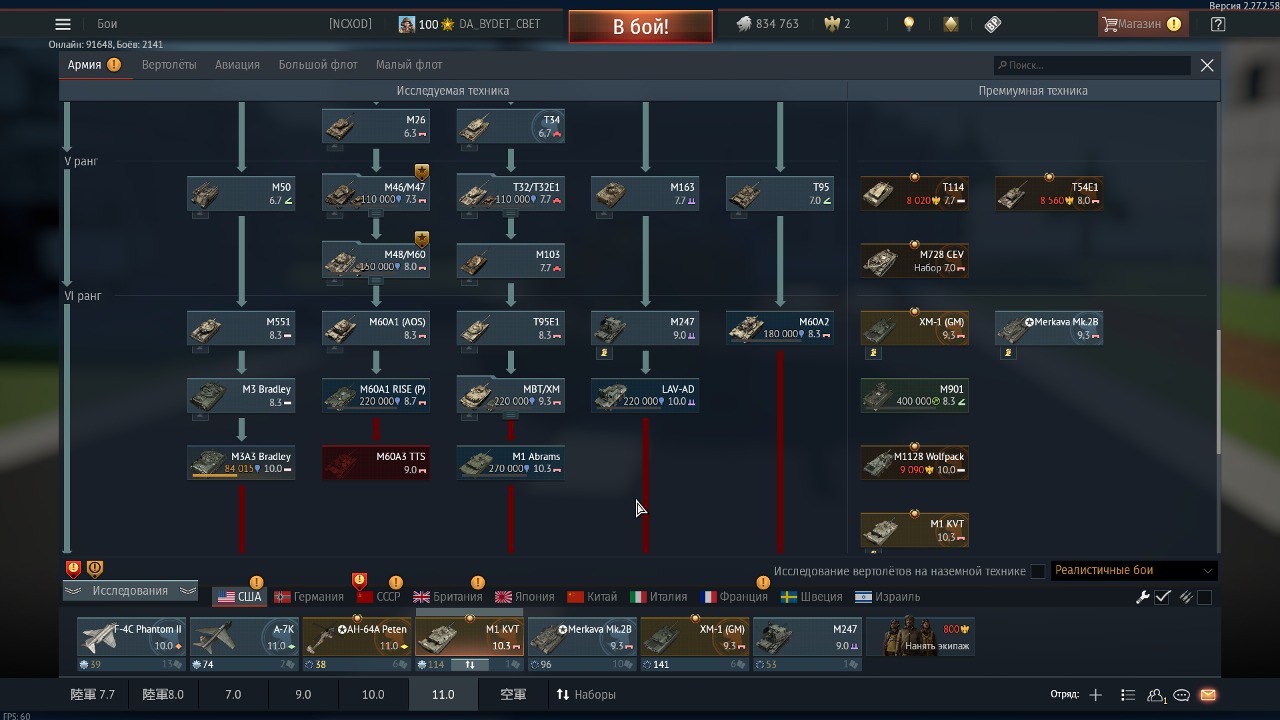Select the 空軍 preset button
This screenshot has height=720, width=1280.
tap(513, 694)
